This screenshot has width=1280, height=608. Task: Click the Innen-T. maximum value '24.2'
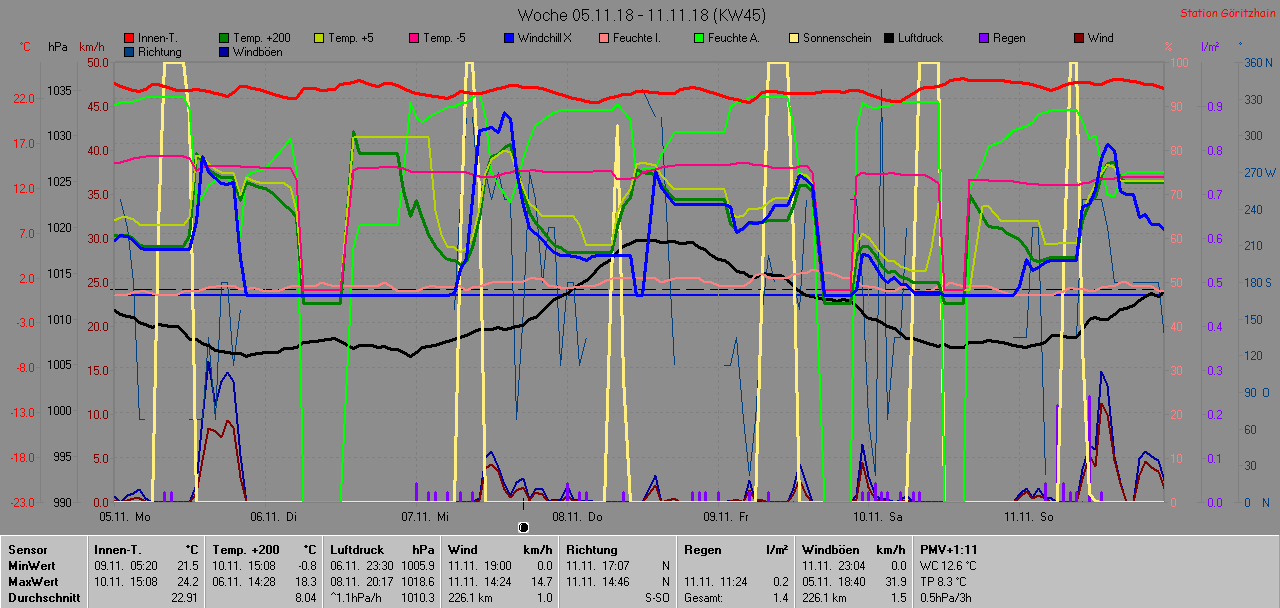188,582
